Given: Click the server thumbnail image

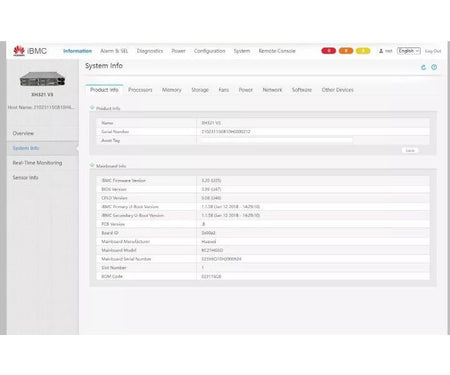Looking at the screenshot, I should pyautogui.click(x=42, y=79).
